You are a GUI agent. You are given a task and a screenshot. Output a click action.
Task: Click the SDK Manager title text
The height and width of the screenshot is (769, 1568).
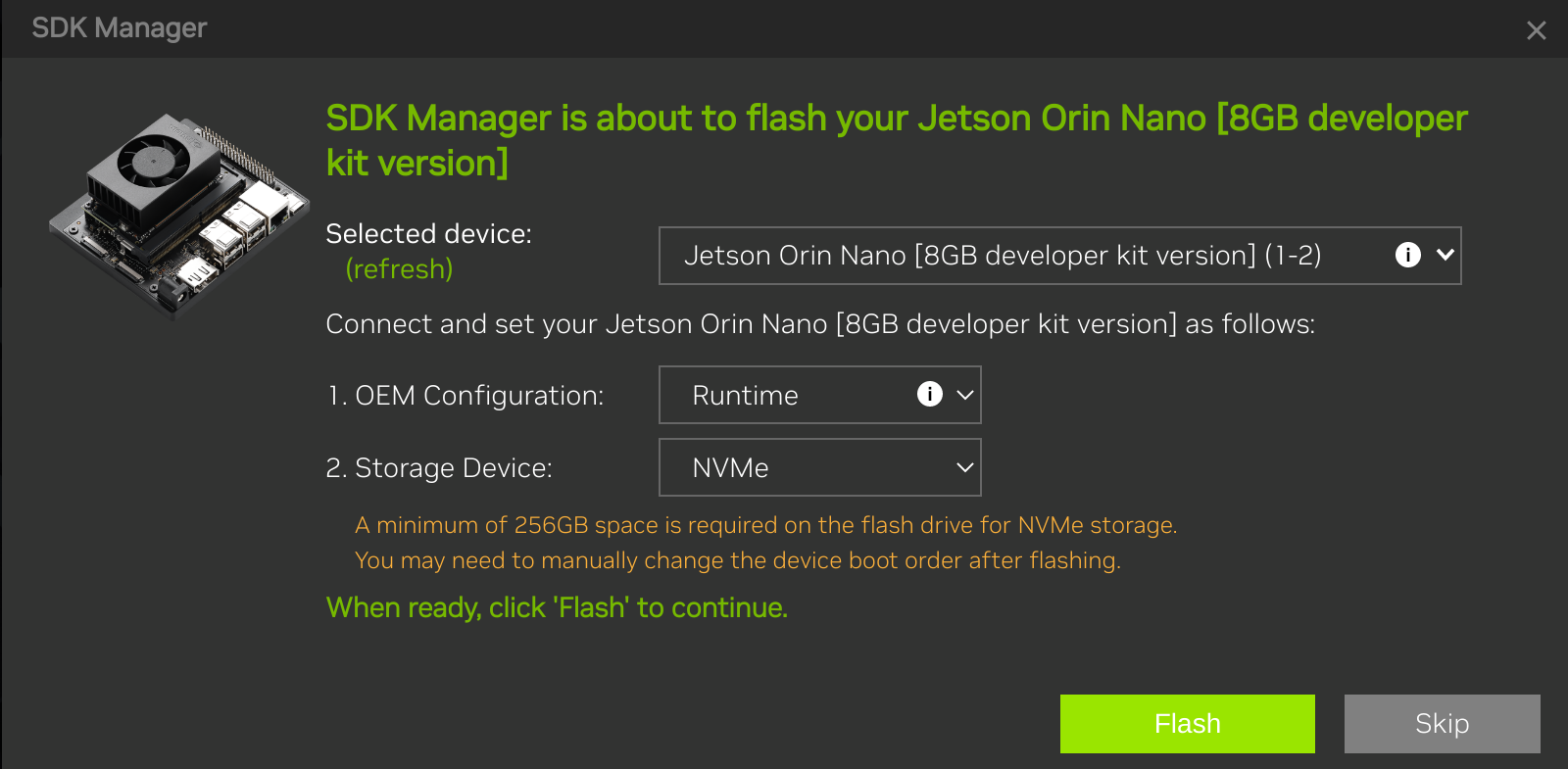118,28
